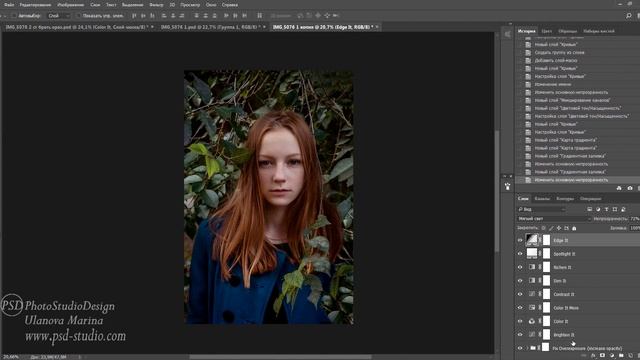Open the Справка menu
Screen dimensions: 640x360
pos(230,5)
